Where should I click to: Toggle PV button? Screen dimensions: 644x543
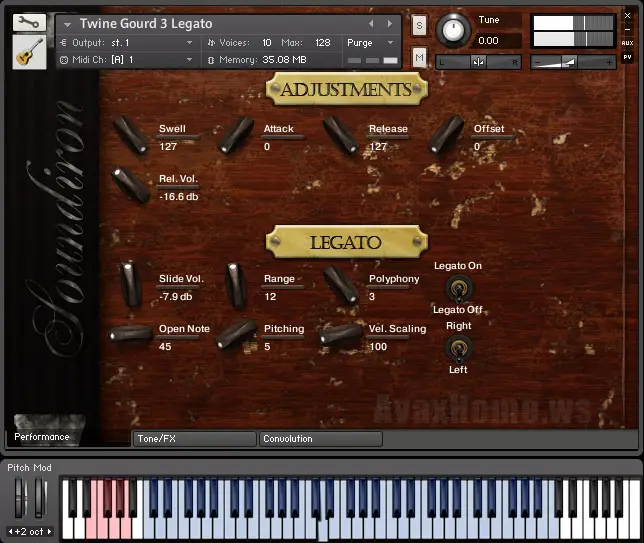click(627, 57)
